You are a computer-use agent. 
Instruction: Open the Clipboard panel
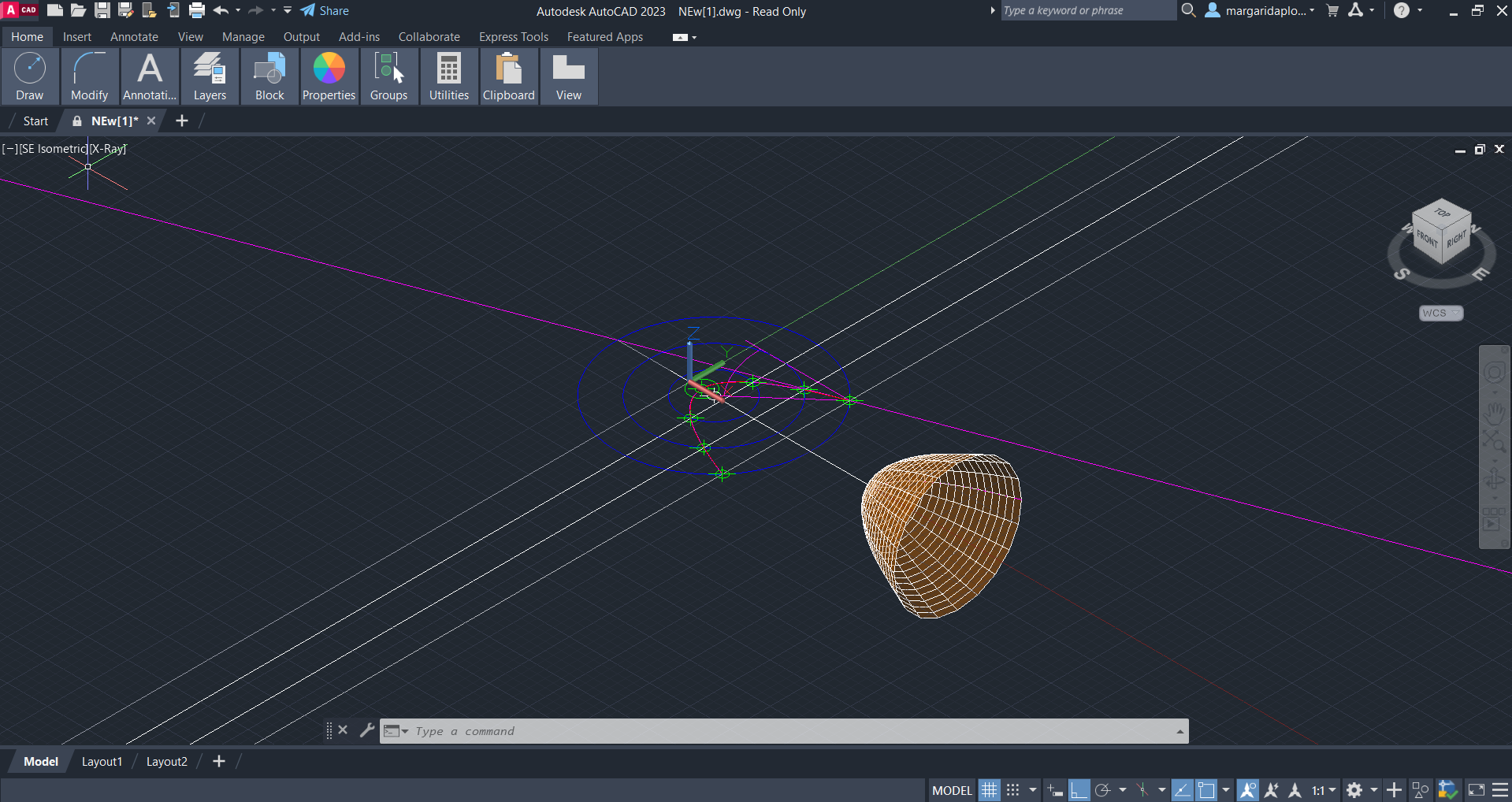coord(508,76)
